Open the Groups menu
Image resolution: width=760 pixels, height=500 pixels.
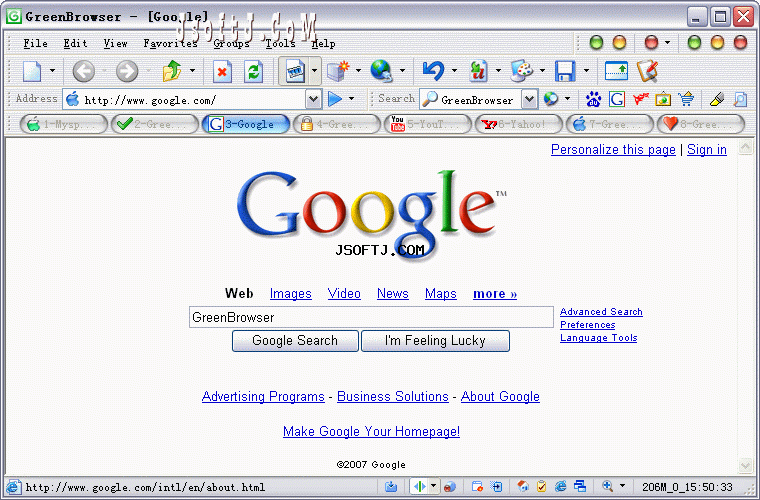[x=231, y=44]
